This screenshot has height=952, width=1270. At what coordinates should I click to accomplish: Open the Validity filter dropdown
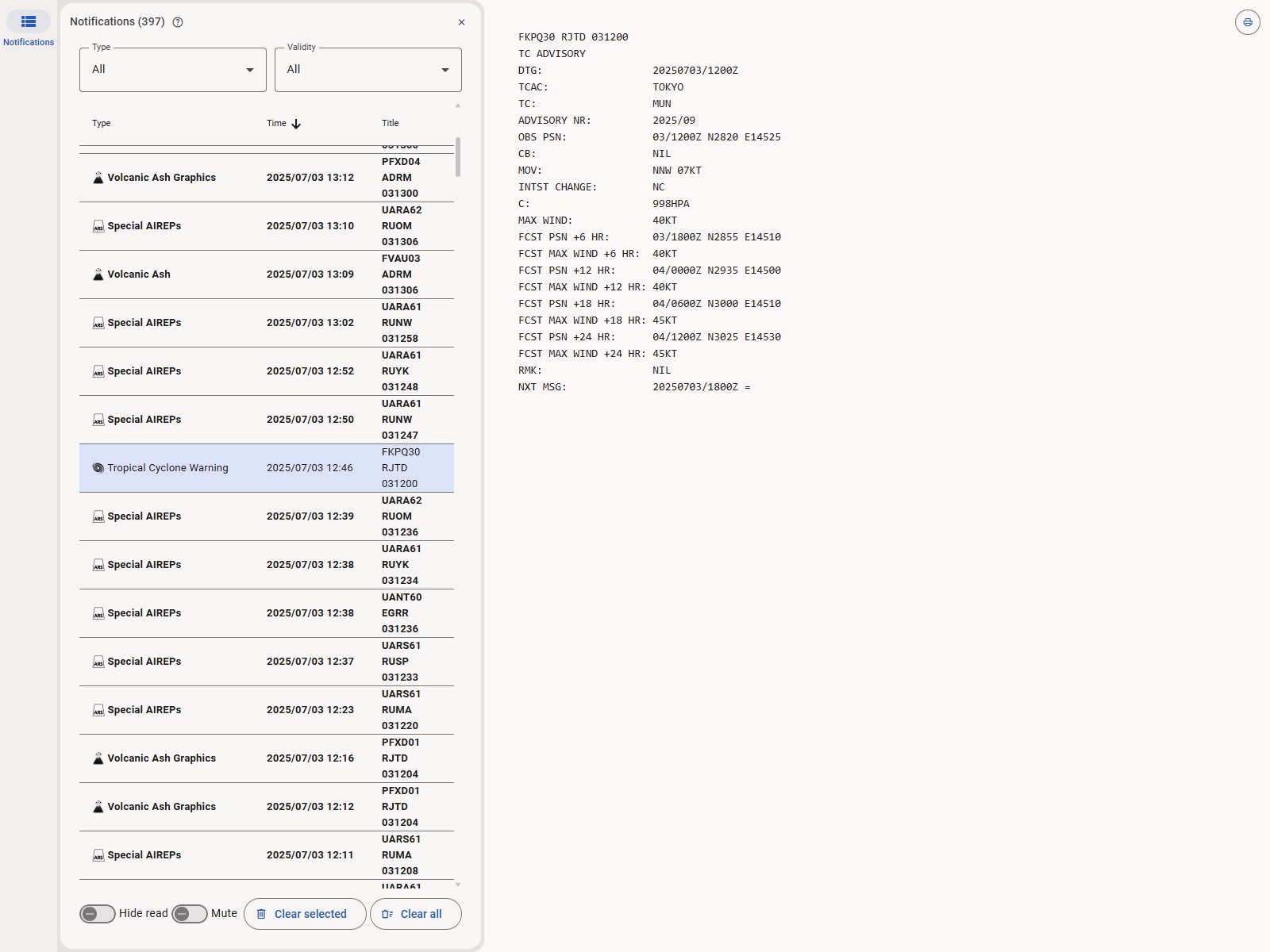pos(368,70)
